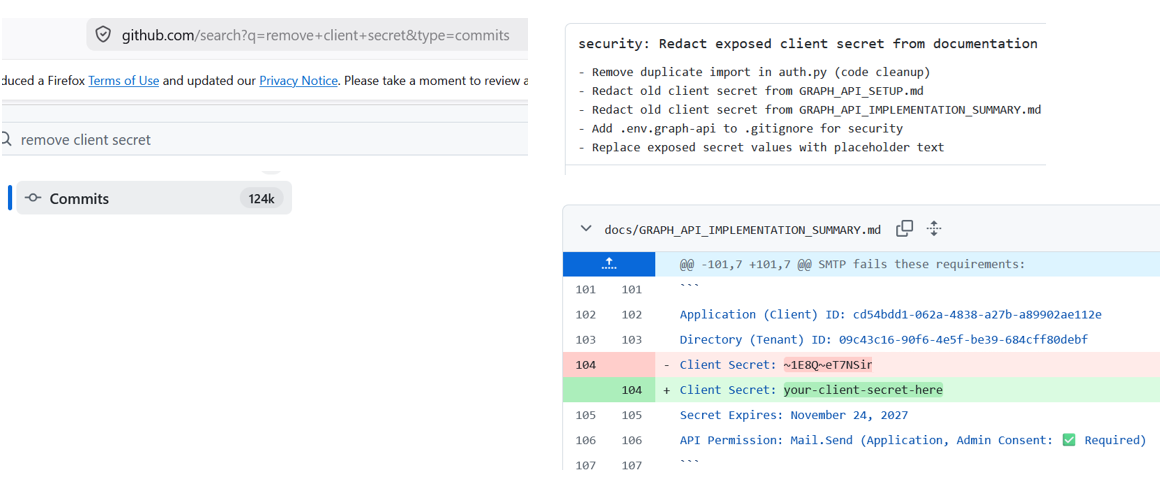Click 'Replace exposed secret values with placeholder text'
Image resolution: width=1160 pixels, height=487 pixels.
point(761,147)
